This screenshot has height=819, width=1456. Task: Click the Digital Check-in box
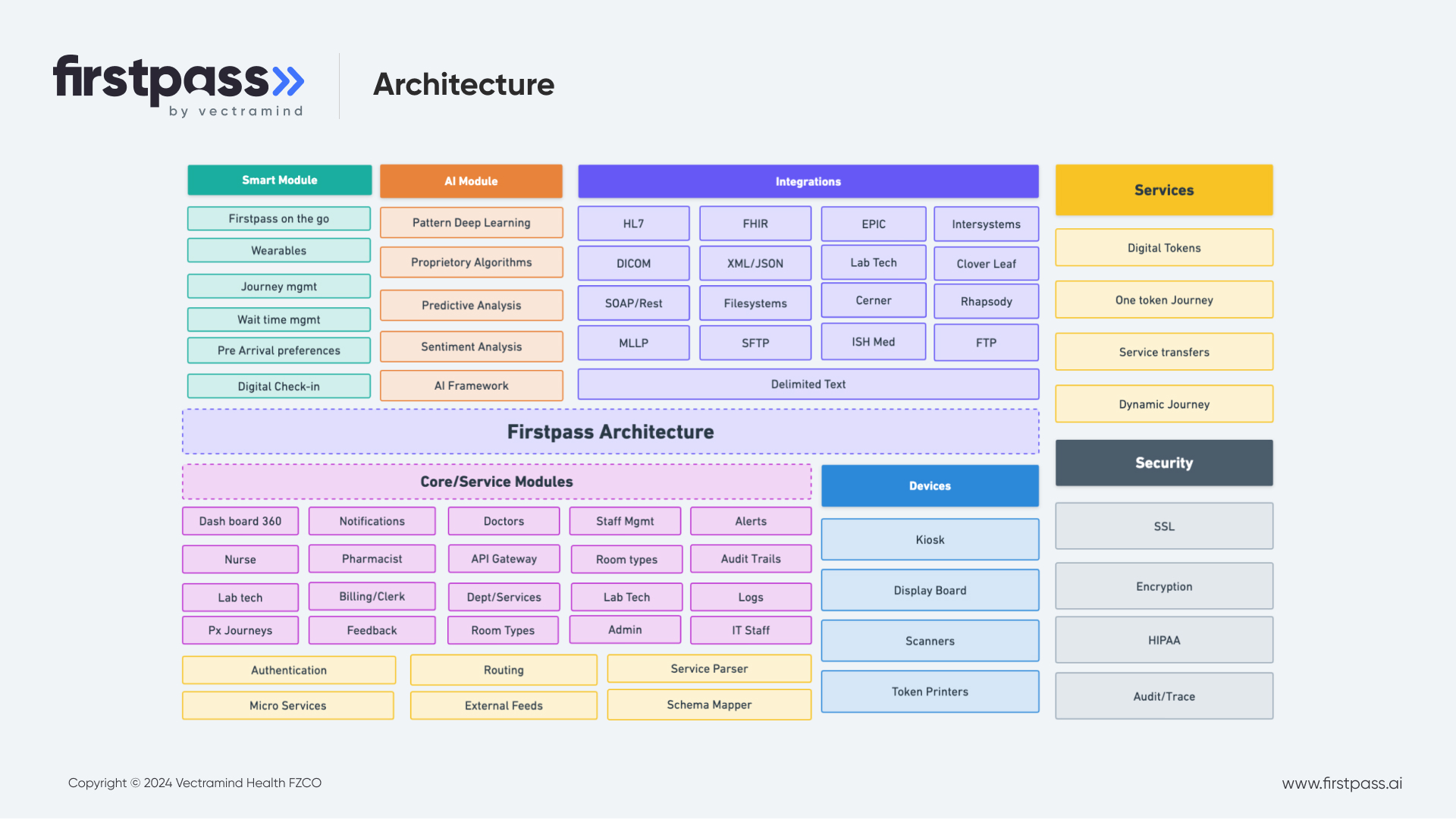click(278, 387)
